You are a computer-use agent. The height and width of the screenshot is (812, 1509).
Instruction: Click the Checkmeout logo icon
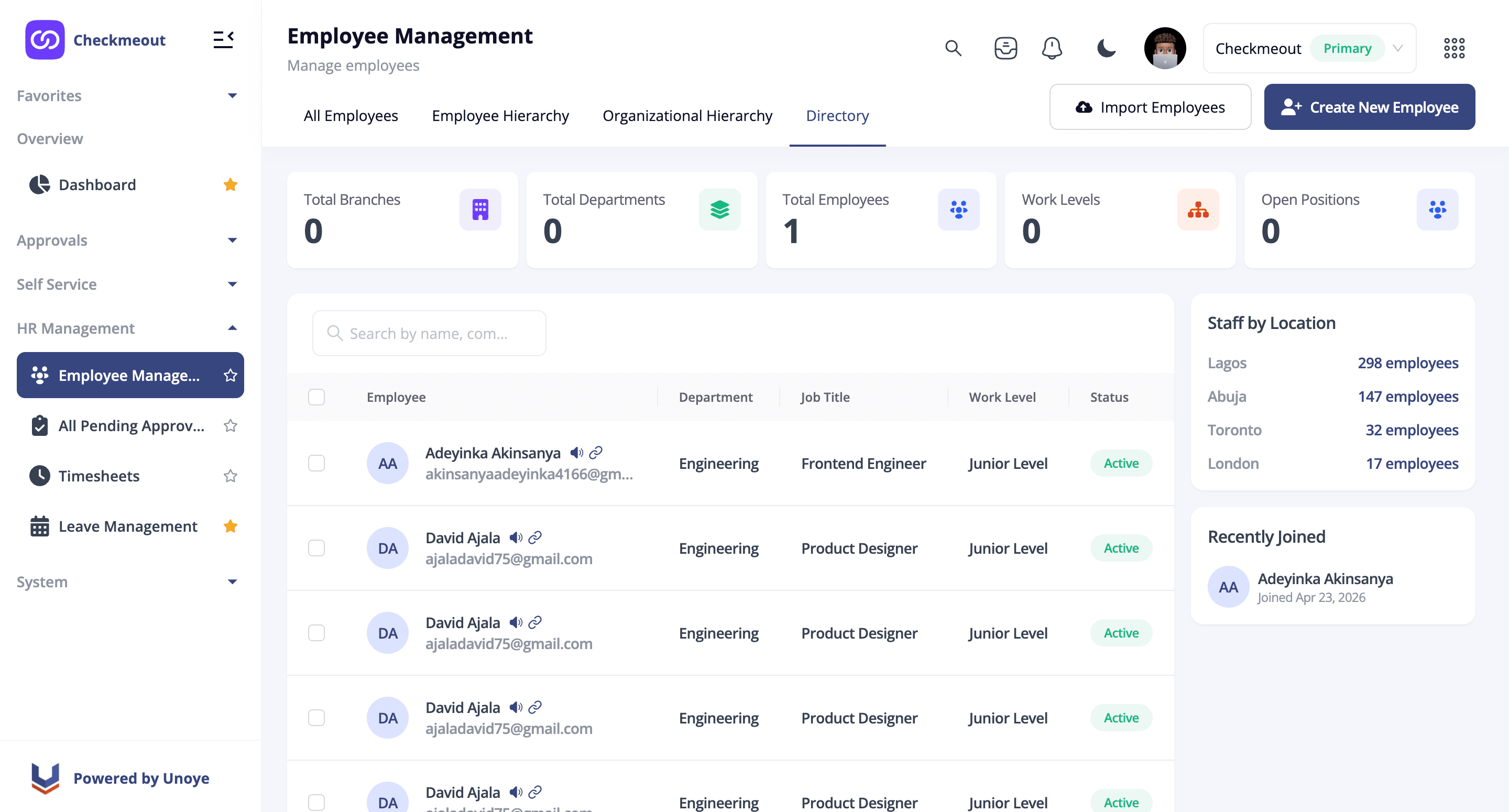(45, 40)
